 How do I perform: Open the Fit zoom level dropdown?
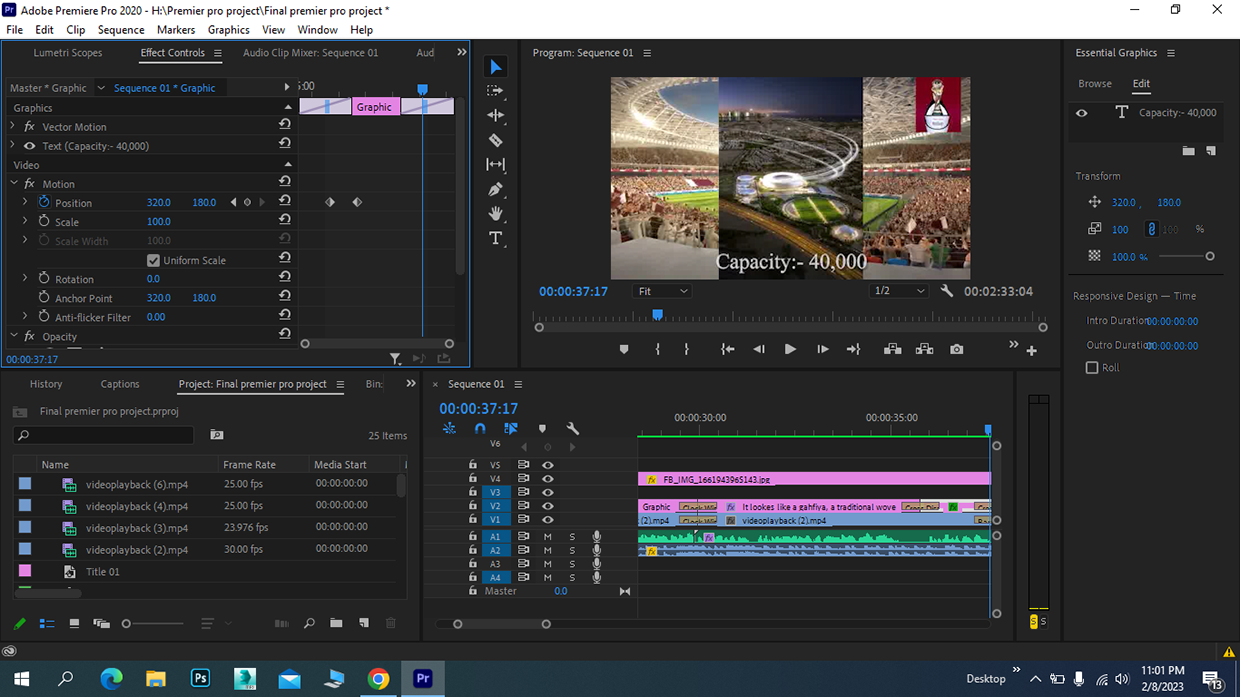pyautogui.click(x=663, y=291)
